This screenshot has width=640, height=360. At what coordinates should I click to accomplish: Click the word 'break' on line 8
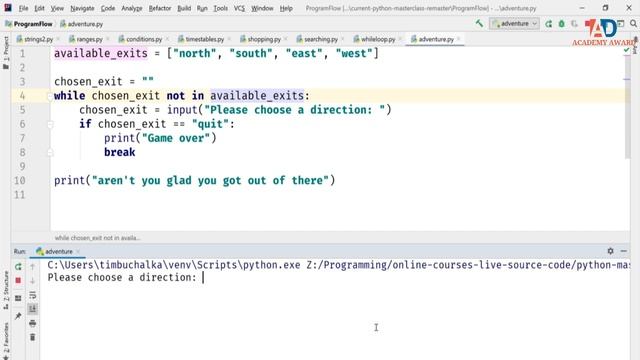pyautogui.click(x=120, y=152)
